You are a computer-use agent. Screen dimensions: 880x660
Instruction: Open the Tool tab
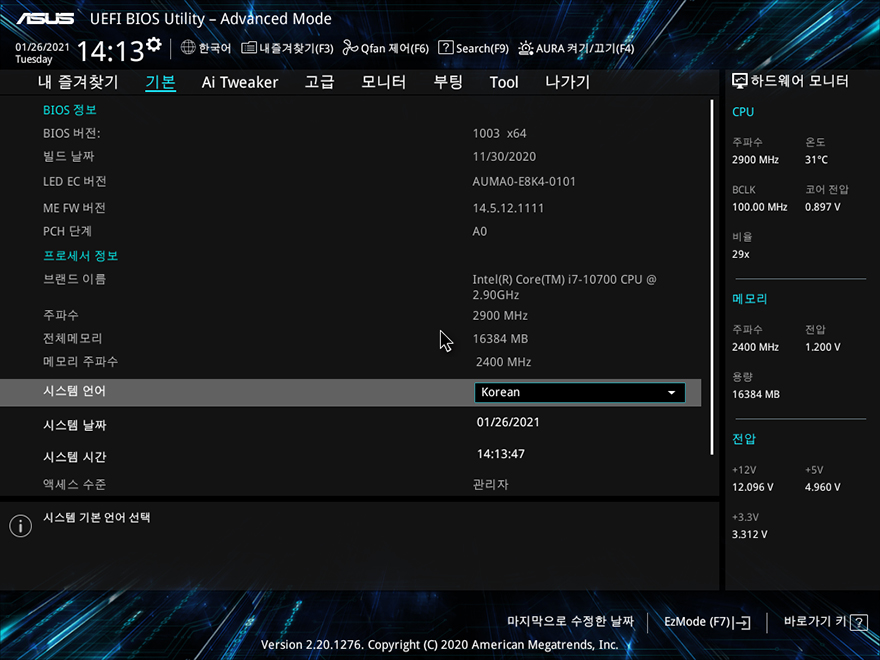[504, 82]
